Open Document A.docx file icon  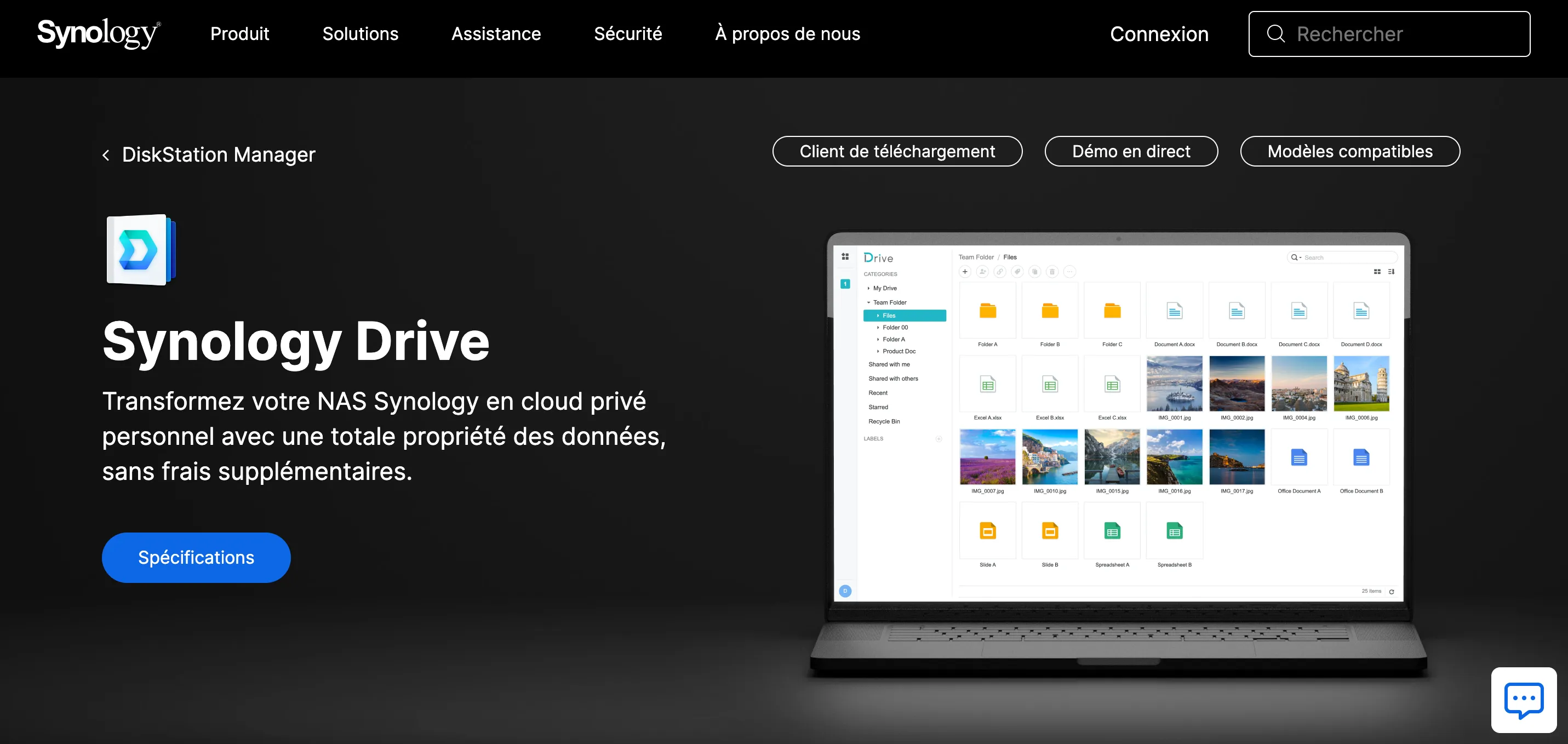point(1174,311)
